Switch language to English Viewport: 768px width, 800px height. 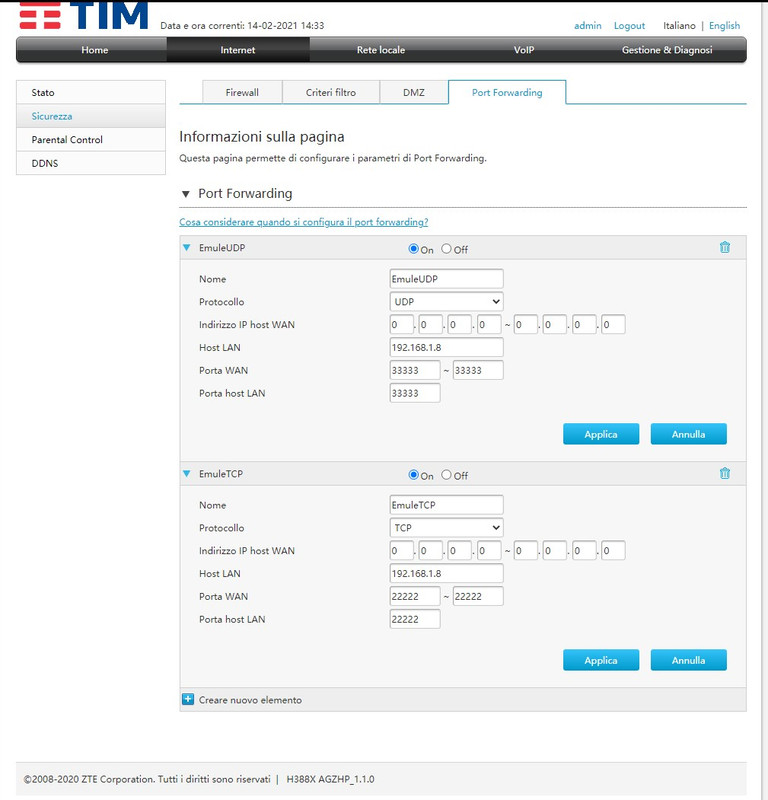click(724, 26)
